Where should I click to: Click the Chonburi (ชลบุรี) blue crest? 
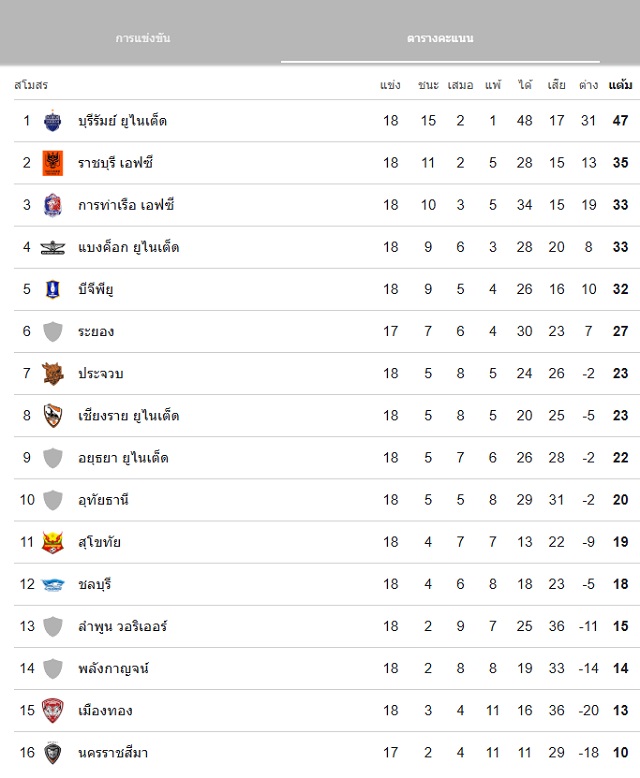pyautogui.click(x=52, y=585)
